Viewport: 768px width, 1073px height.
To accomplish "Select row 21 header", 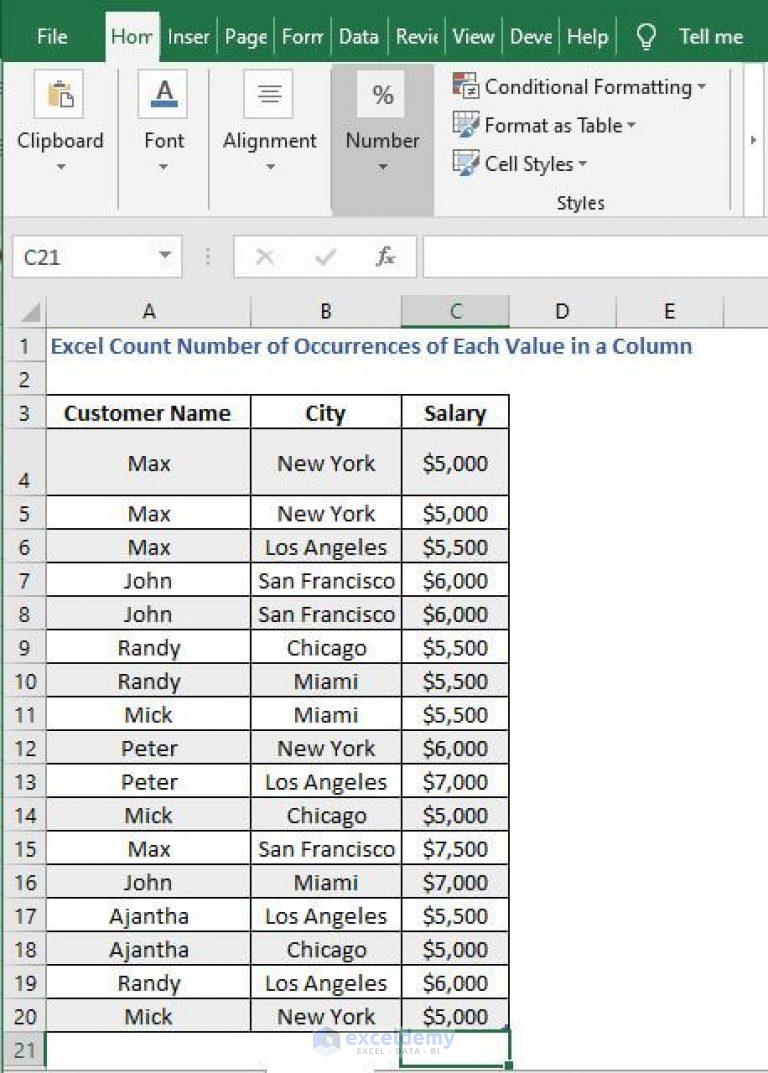I will click(x=24, y=1049).
